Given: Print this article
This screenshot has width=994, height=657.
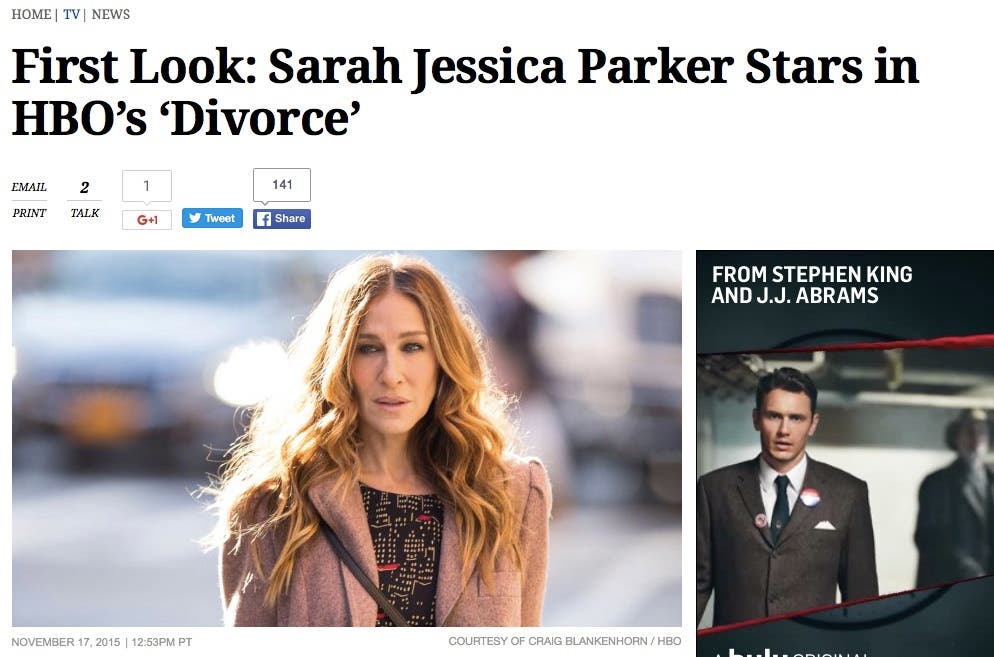Looking at the screenshot, I should pos(29,213).
